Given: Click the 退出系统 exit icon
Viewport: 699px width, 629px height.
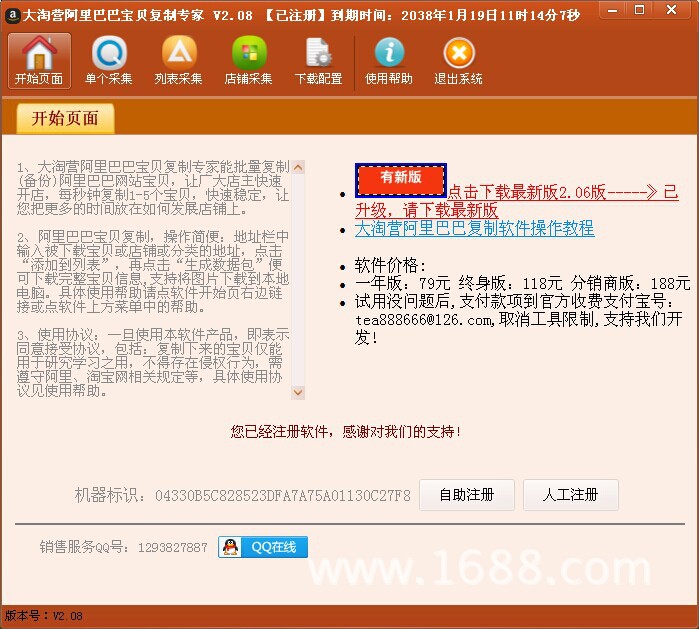Looking at the screenshot, I should pos(459,61).
